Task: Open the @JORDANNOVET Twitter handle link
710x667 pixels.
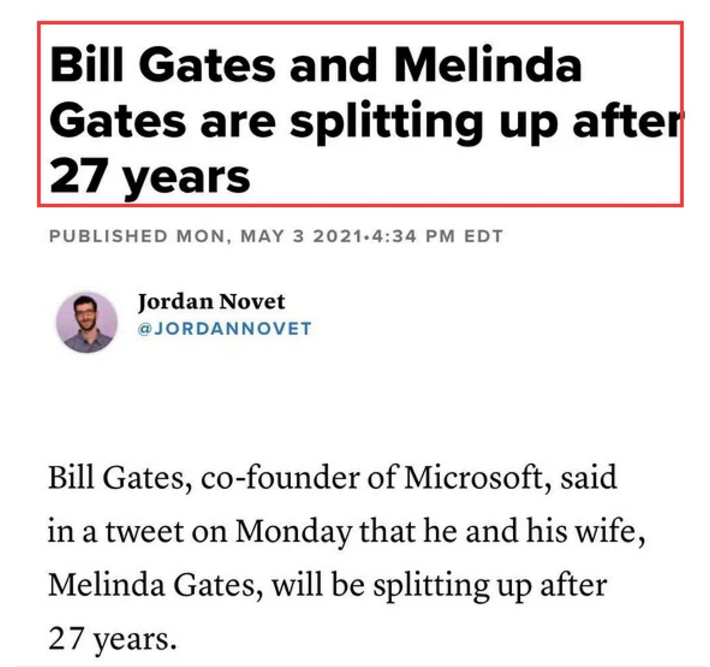Action: pyautogui.click(x=225, y=328)
